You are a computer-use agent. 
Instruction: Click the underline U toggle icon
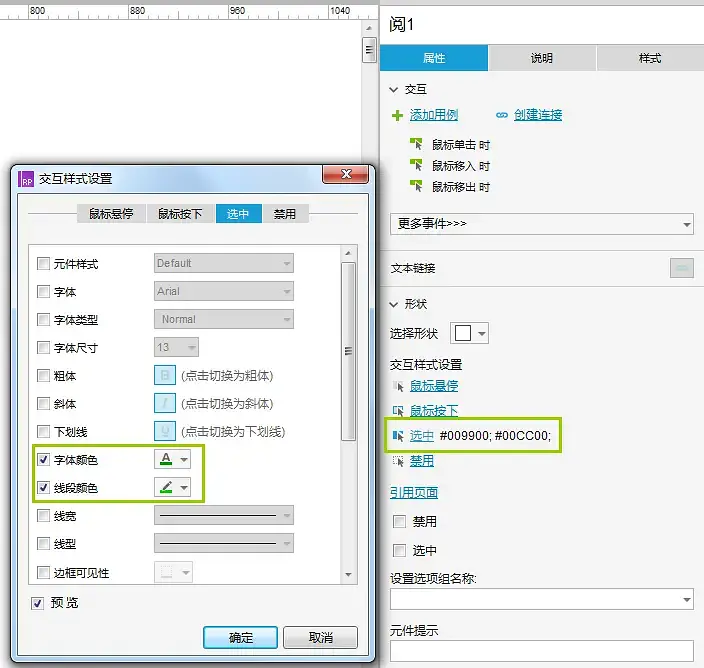(x=165, y=431)
